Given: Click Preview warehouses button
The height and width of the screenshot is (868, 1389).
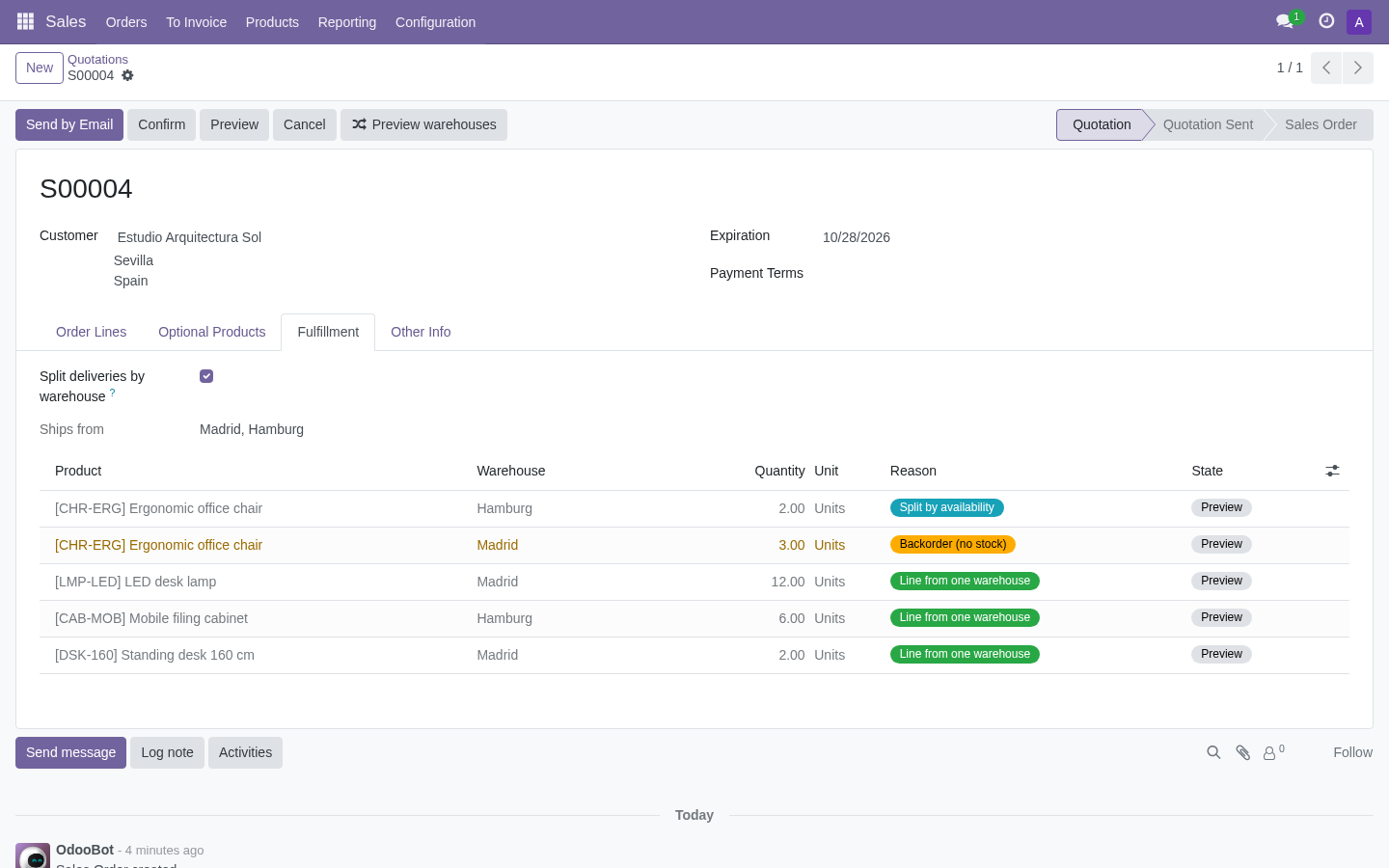Looking at the screenshot, I should pyautogui.click(x=423, y=124).
